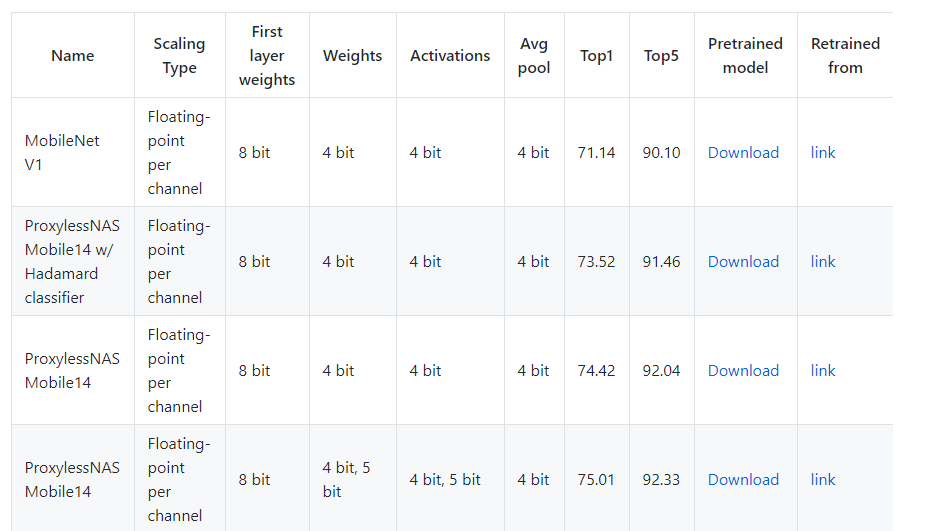Open retrained link for 75.01 Top1 row
The width and height of the screenshot is (935, 531).
[x=823, y=480]
